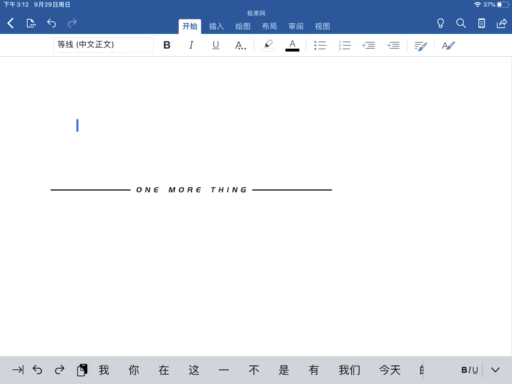Open the file options icon
The width and height of the screenshot is (512, 384).
pyautogui.click(x=31, y=23)
